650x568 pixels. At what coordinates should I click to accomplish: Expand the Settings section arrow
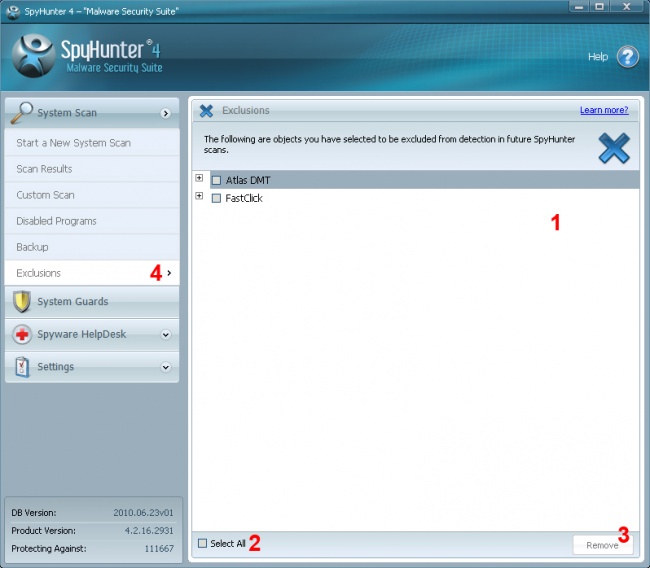(x=166, y=368)
